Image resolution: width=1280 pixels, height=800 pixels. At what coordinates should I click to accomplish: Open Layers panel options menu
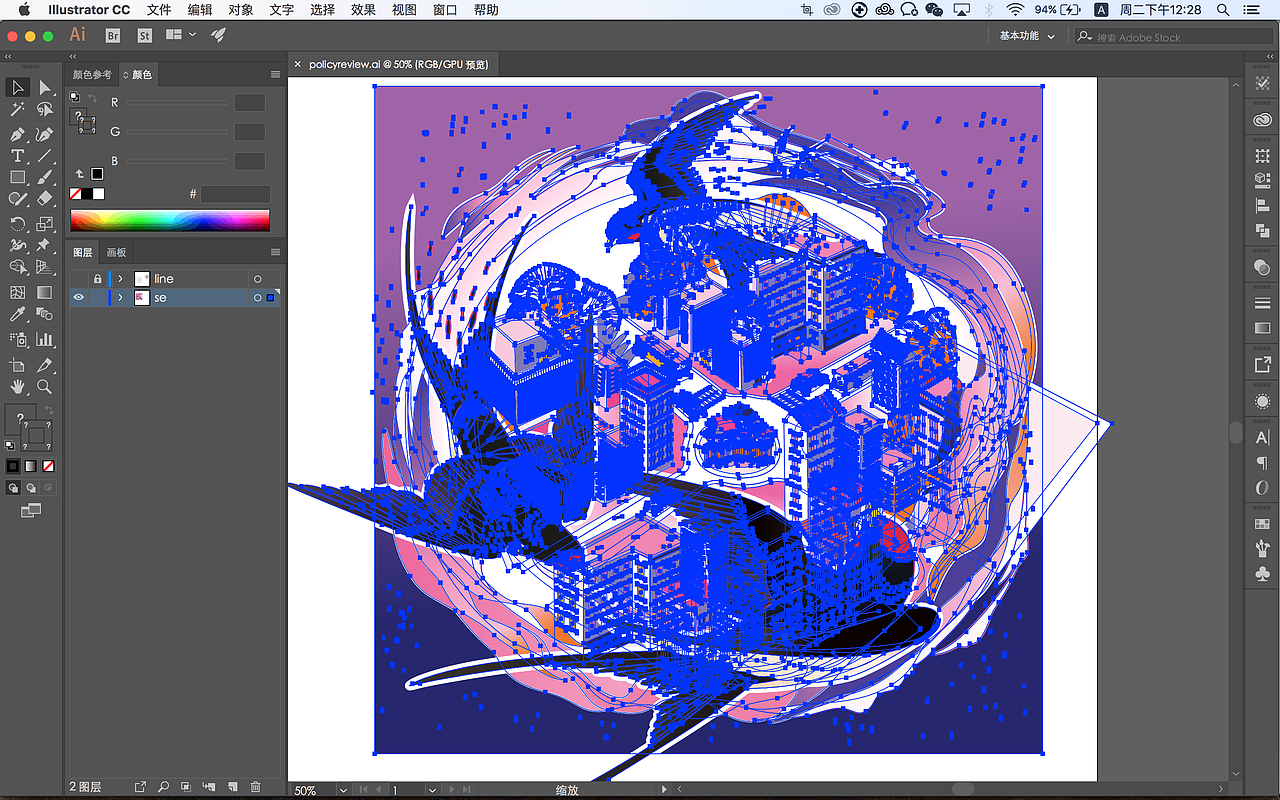[275, 252]
